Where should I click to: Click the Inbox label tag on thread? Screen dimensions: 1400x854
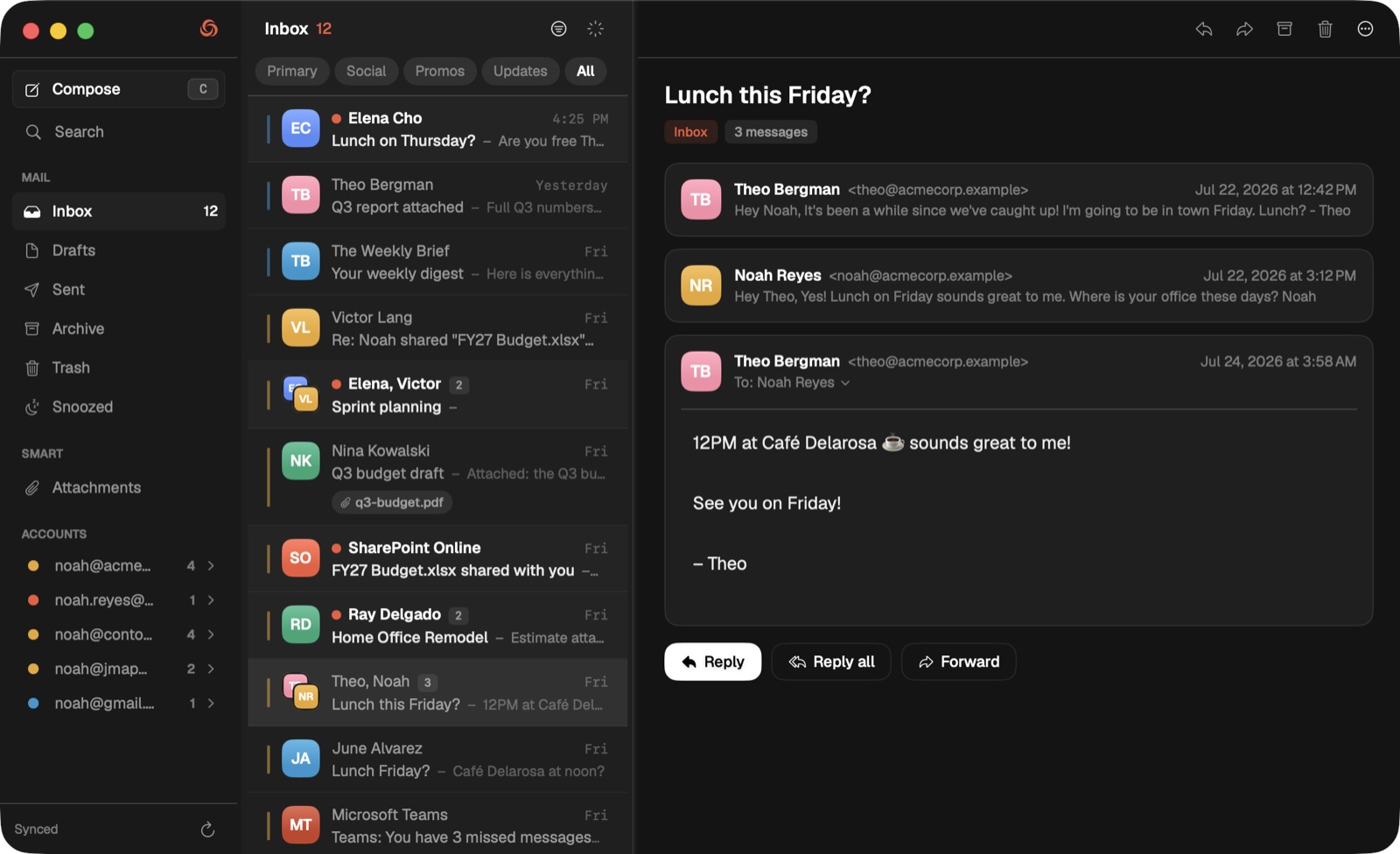pos(690,132)
